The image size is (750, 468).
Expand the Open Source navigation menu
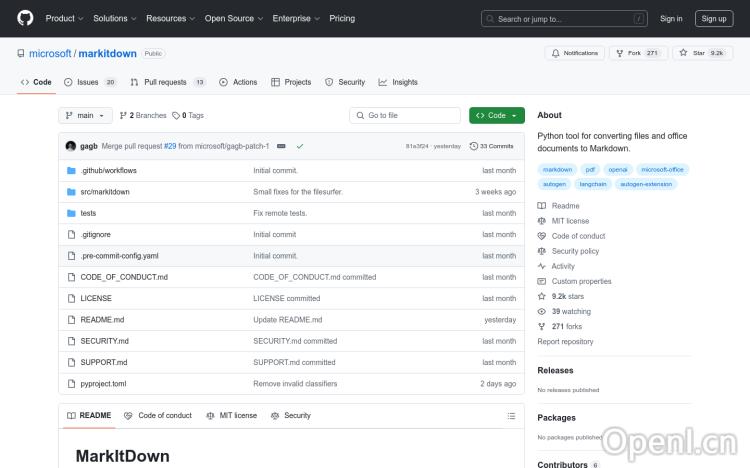tap(233, 18)
